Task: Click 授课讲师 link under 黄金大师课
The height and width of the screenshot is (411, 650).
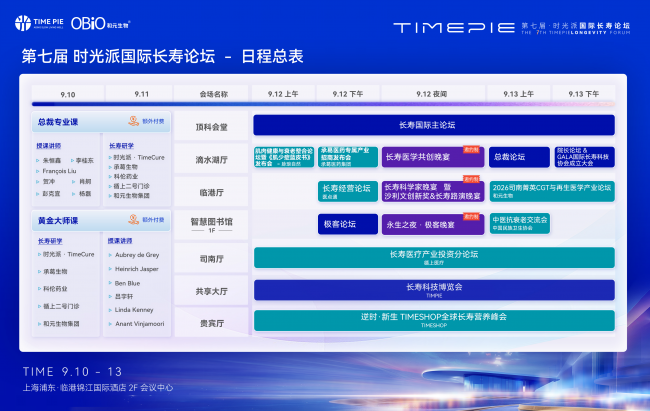Action: [120, 241]
